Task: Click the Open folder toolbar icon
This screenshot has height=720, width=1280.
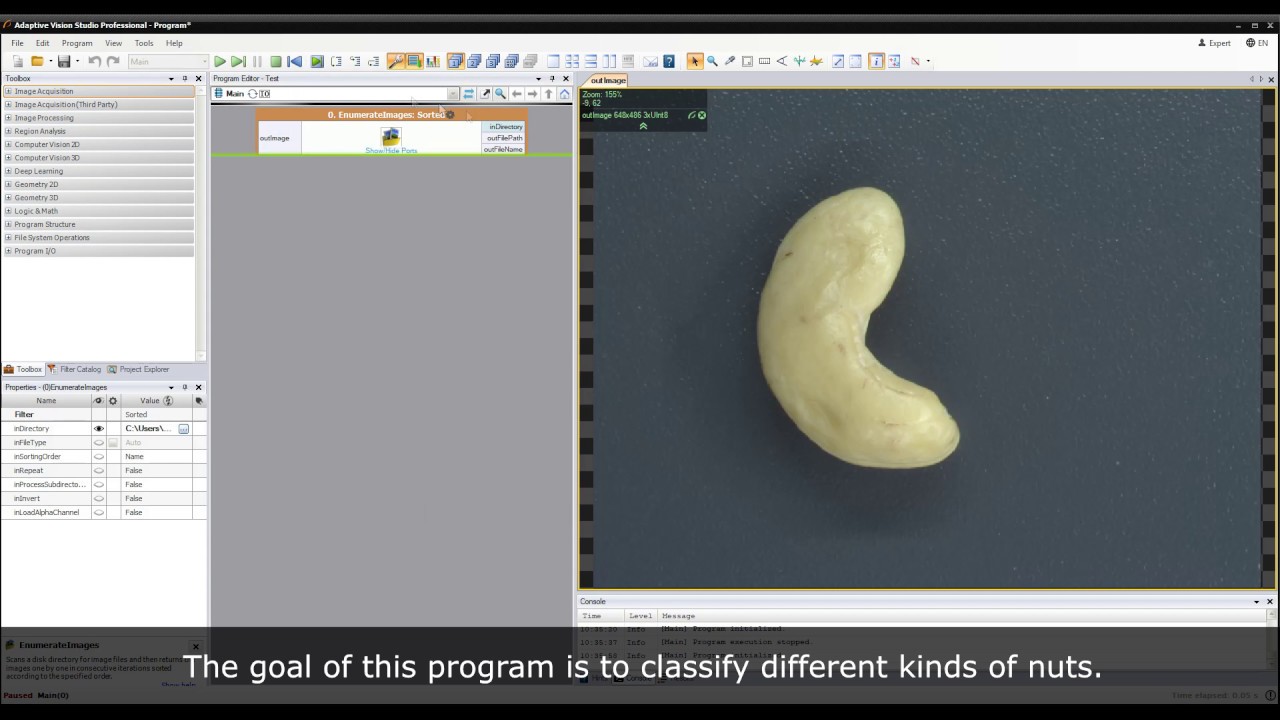Action: (x=37, y=61)
